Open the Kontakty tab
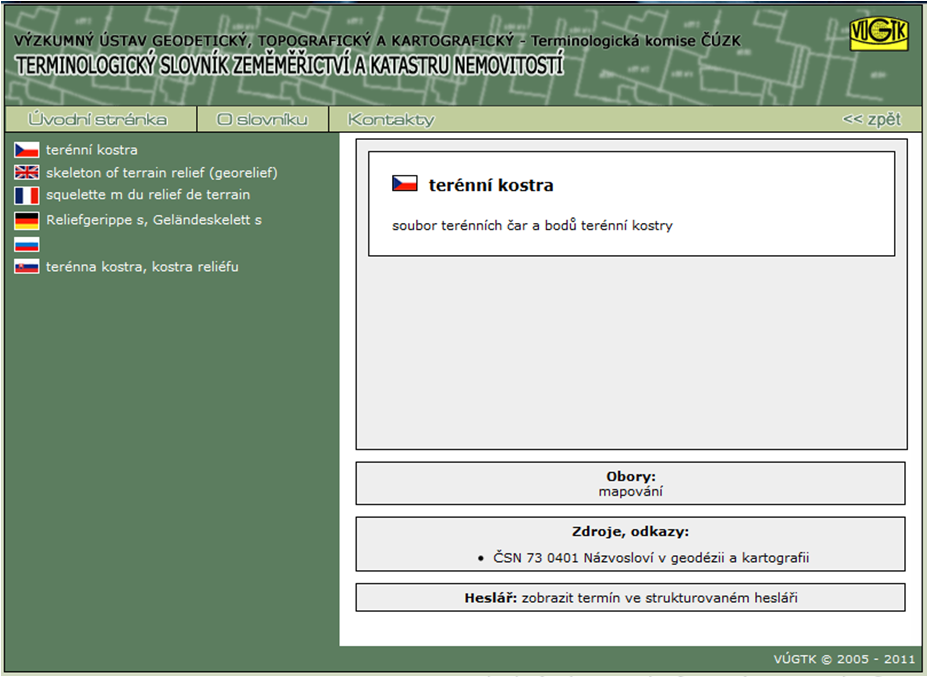This screenshot has height=677, width=927. 391,119
